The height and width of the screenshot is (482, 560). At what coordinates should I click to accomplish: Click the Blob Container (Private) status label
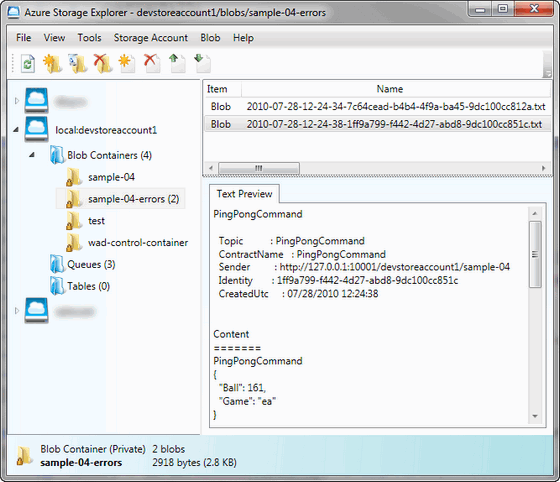[x=92, y=449]
